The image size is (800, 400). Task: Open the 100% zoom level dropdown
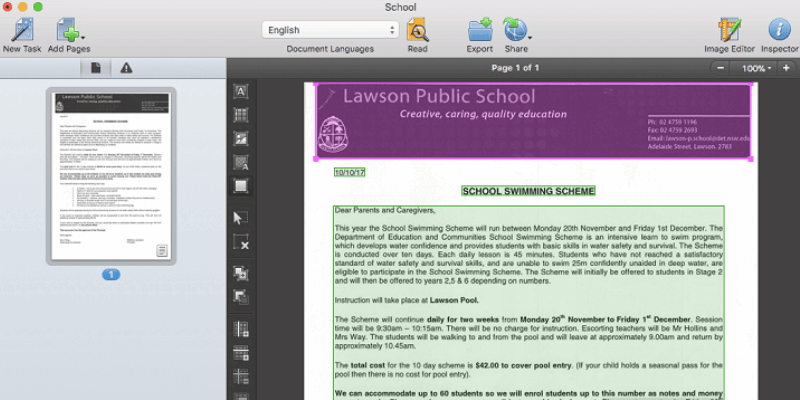(756, 68)
